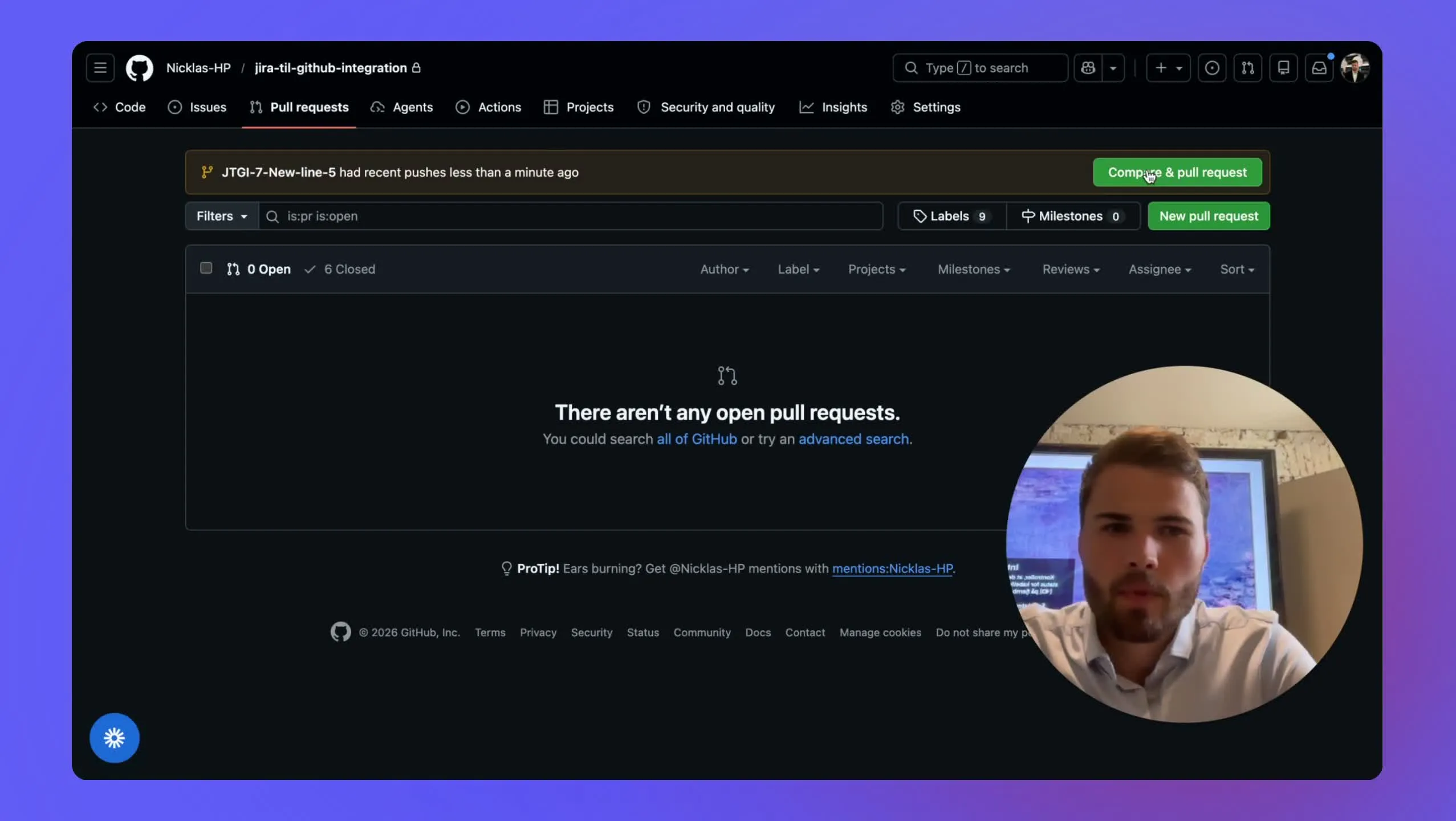Click the footer GitHub logo
The height and width of the screenshot is (821, 1456).
tap(340, 632)
